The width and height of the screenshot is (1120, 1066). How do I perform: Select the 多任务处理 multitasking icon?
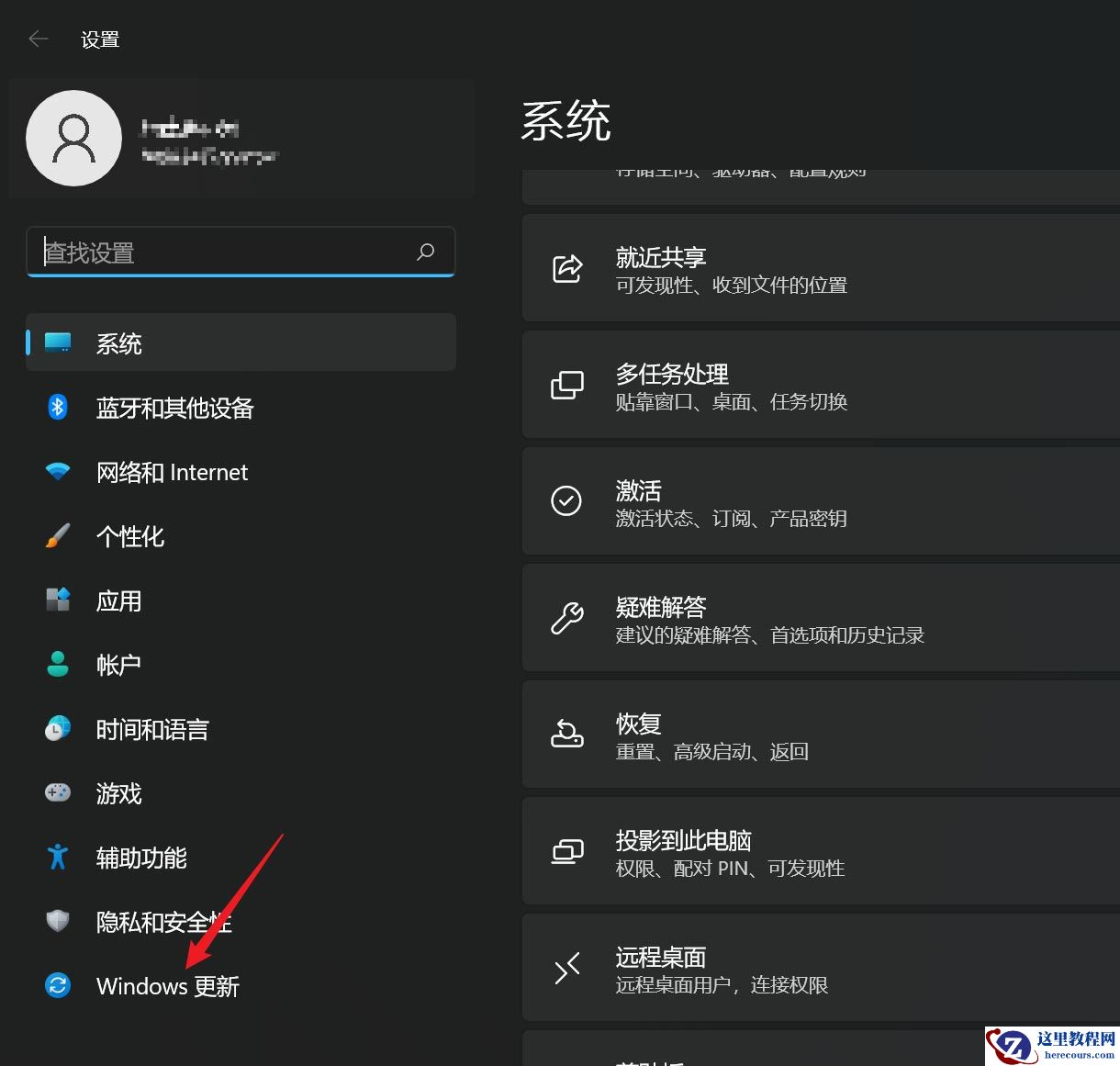pos(566,385)
